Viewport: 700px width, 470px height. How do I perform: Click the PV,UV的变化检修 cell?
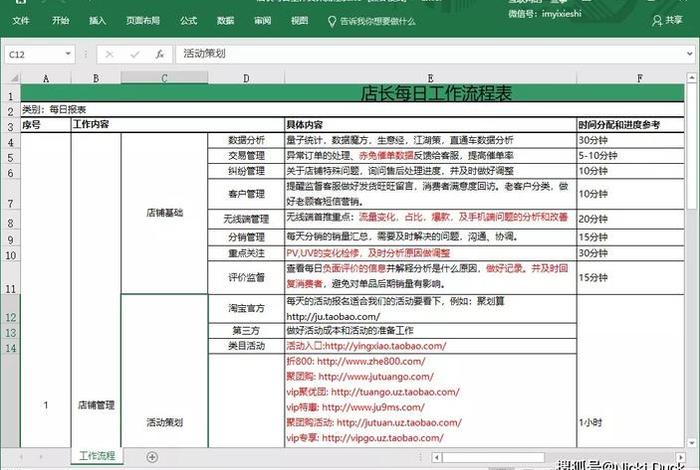click(x=430, y=253)
